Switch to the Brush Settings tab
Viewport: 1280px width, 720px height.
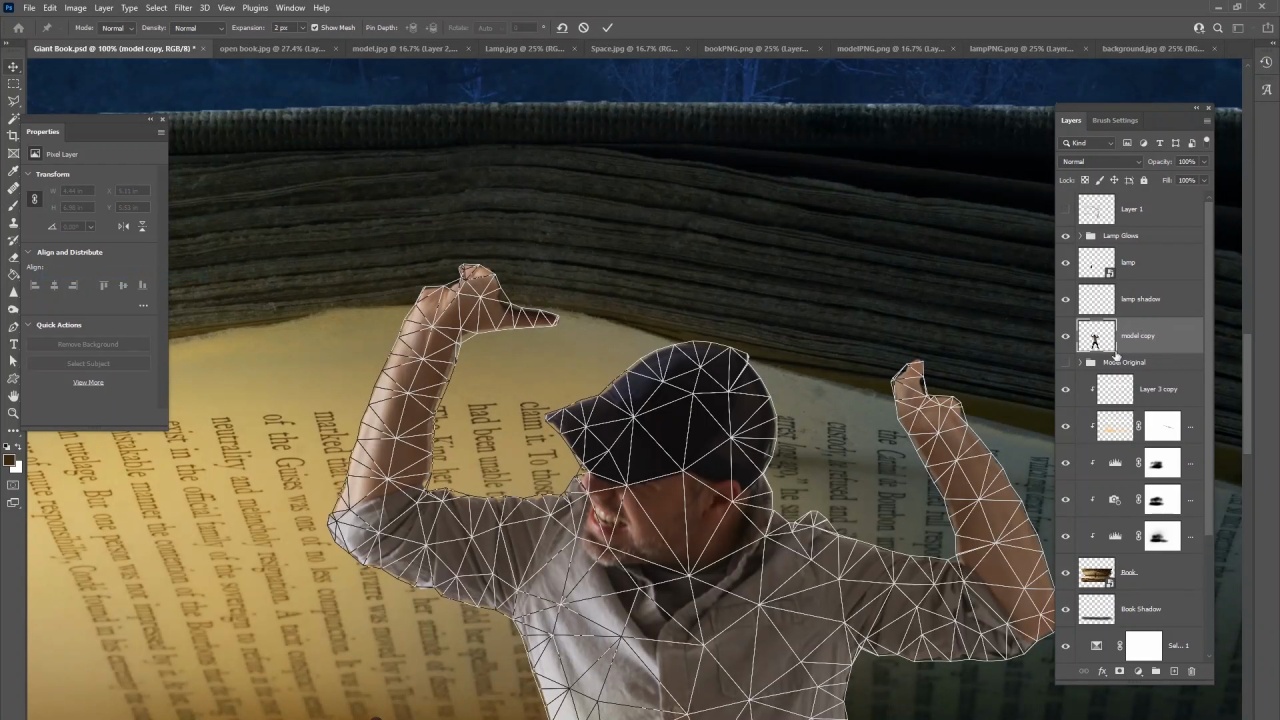1114,120
